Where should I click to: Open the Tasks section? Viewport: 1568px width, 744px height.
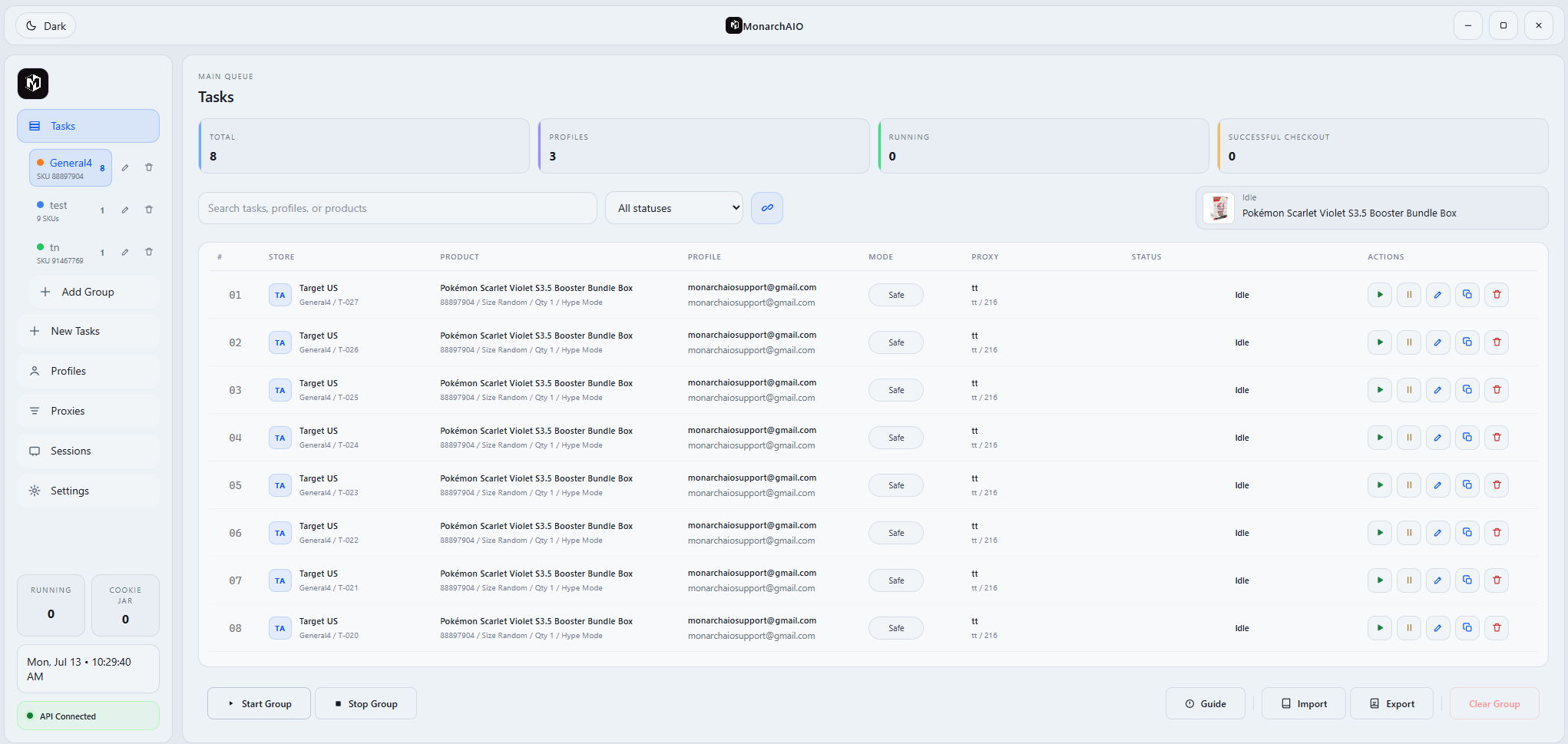pyautogui.click(x=88, y=126)
